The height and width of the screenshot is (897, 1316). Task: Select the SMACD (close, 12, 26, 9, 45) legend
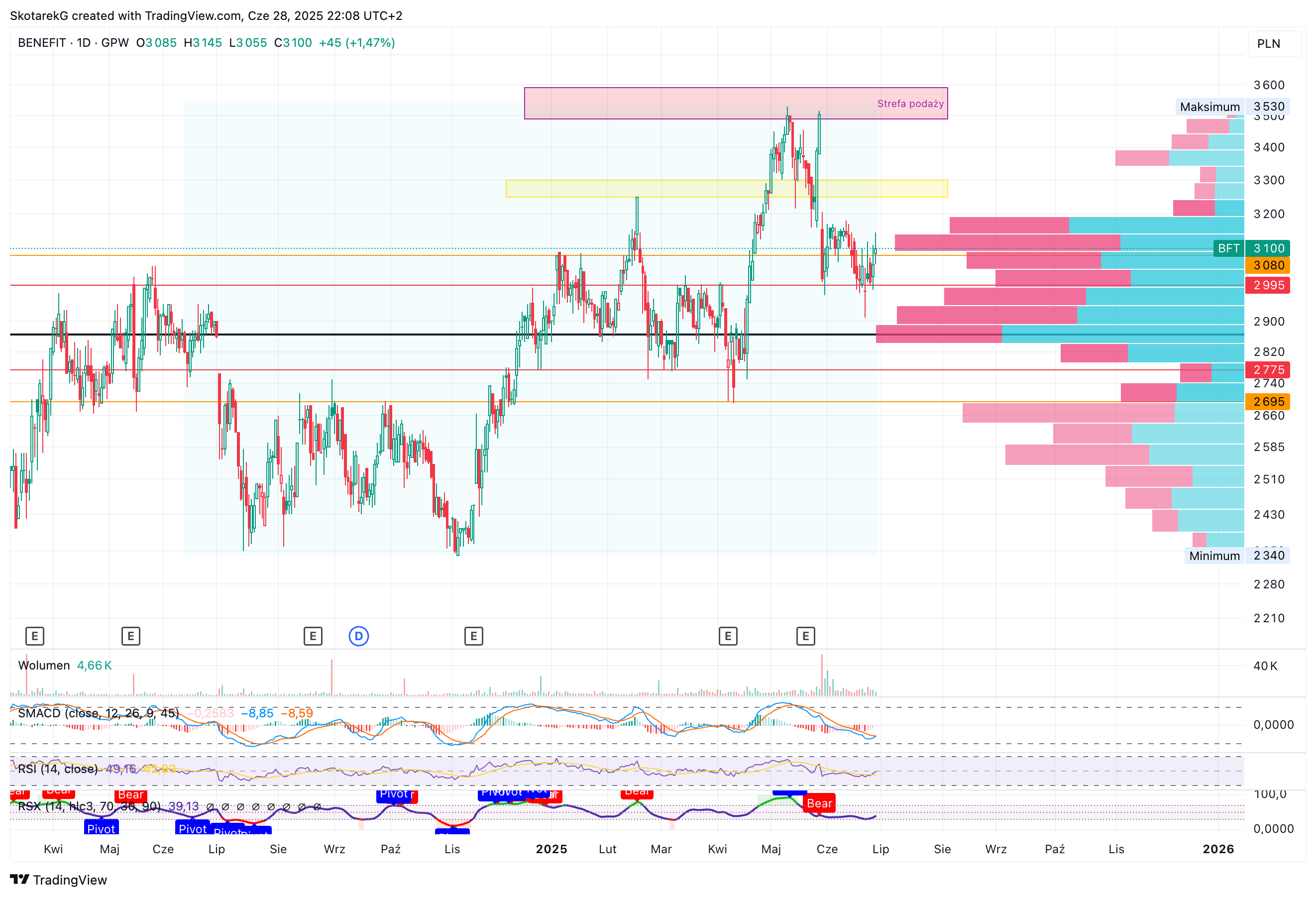click(x=99, y=713)
